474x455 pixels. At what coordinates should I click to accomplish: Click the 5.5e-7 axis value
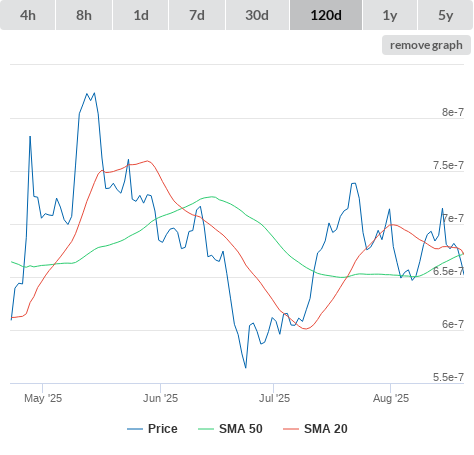click(x=448, y=377)
